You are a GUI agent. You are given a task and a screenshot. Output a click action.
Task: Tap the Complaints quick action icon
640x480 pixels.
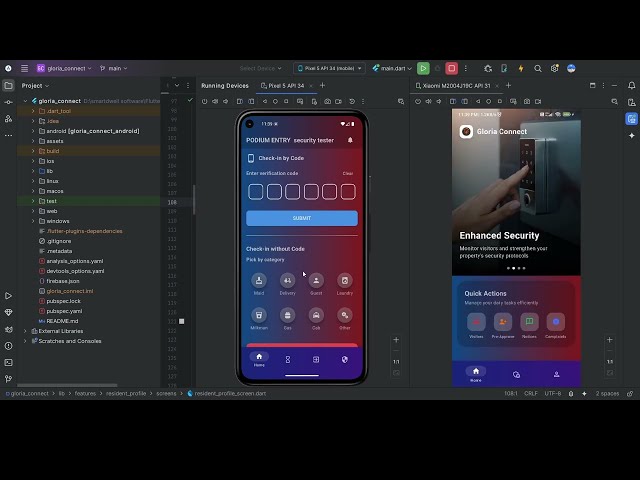556,322
